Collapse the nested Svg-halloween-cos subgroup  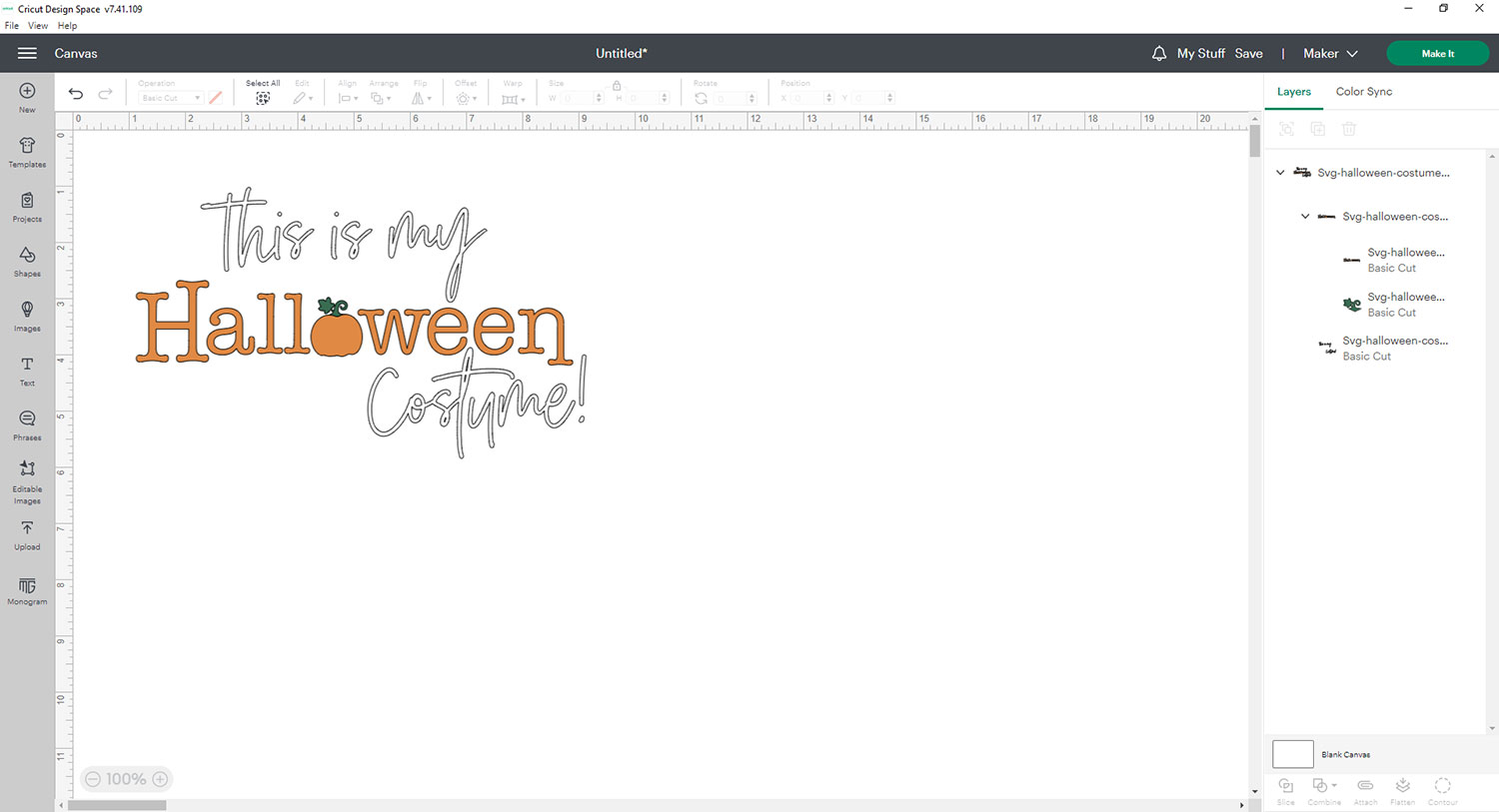pos(1305,217)
